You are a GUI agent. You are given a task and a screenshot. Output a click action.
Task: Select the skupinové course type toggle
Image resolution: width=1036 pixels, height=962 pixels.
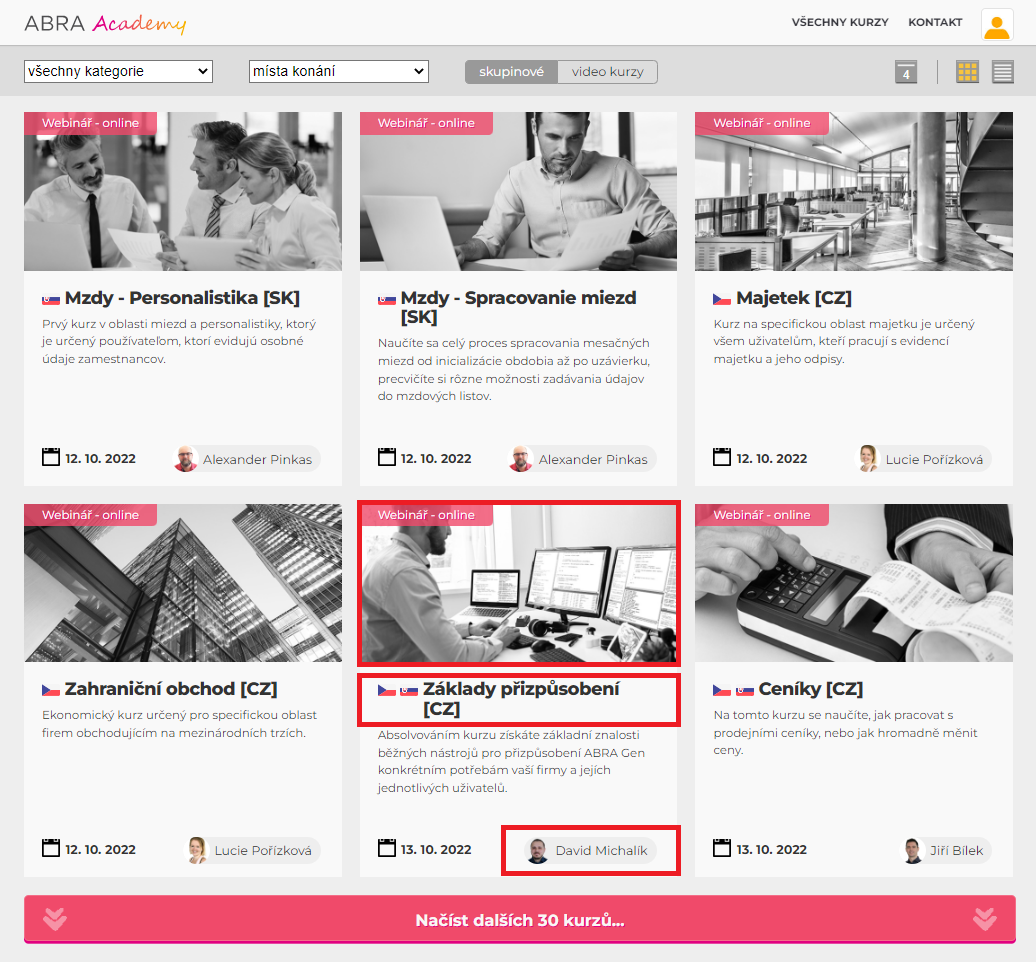511,72
